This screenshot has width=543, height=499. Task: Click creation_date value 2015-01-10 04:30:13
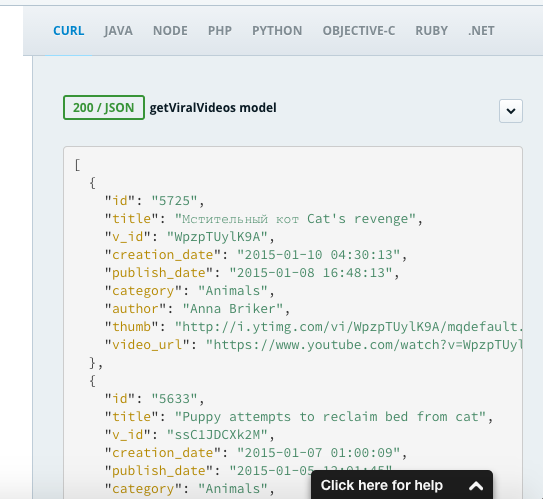(x=319, y=255)
